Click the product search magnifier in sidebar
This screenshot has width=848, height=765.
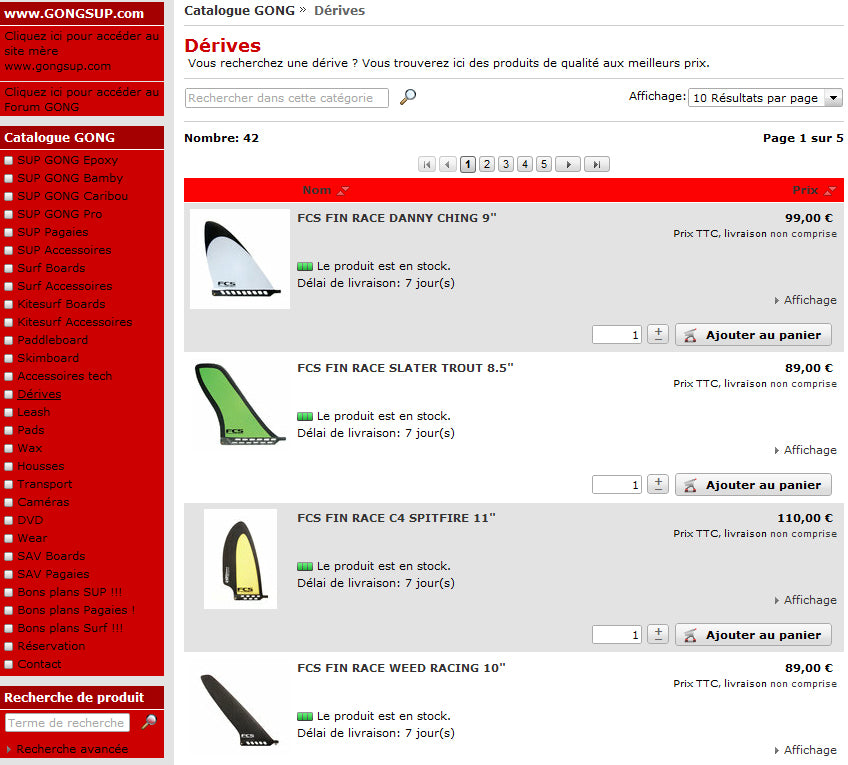pyautogui.click(x=149, y=722)
